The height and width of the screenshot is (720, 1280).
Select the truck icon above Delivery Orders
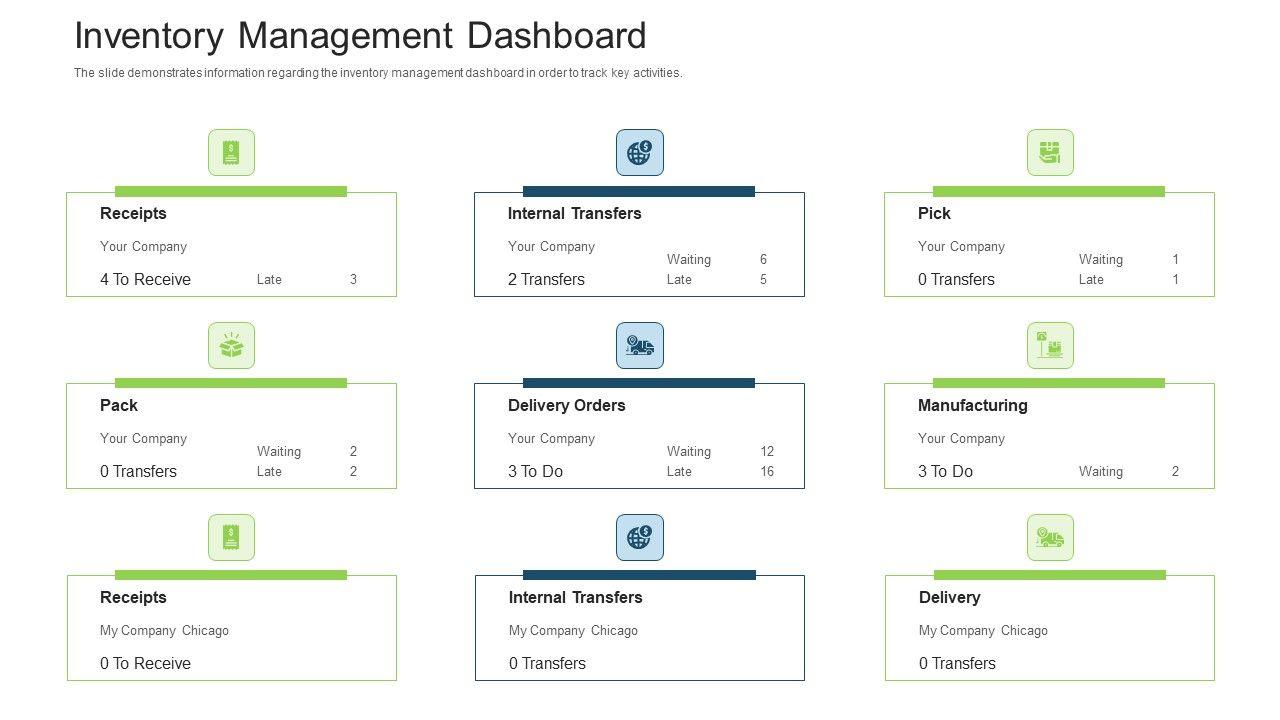pyautogui.click(x=639, y=346)
